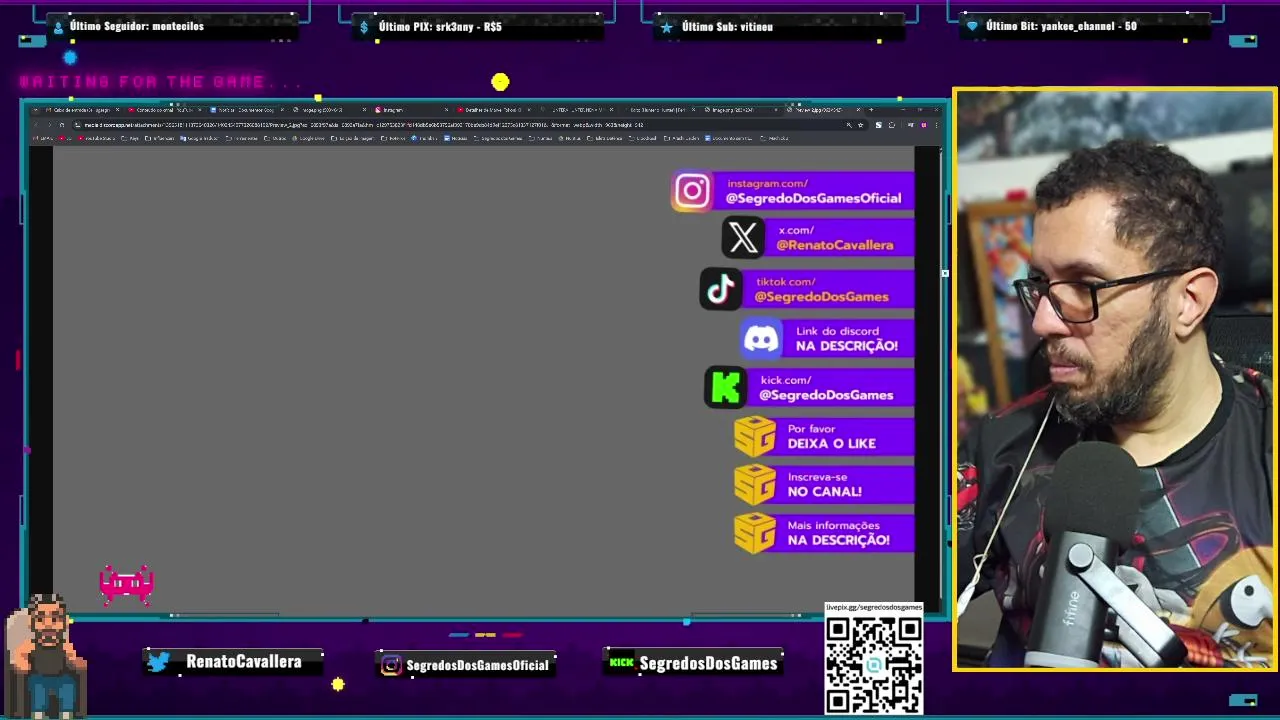
Task: Click the browser back arrow
Action: (36, 125)
